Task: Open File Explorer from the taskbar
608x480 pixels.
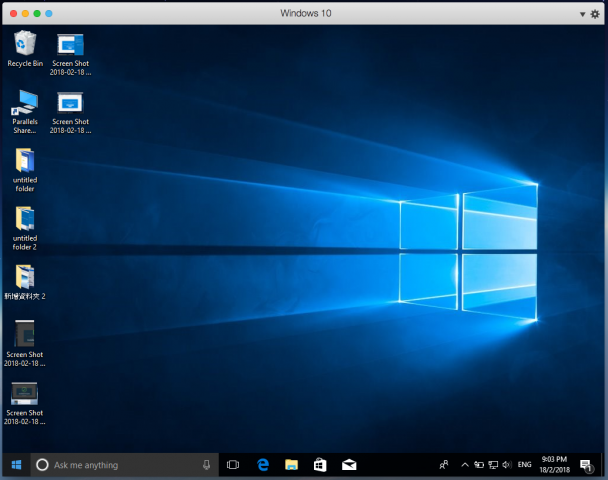Action: click(291, 464)
